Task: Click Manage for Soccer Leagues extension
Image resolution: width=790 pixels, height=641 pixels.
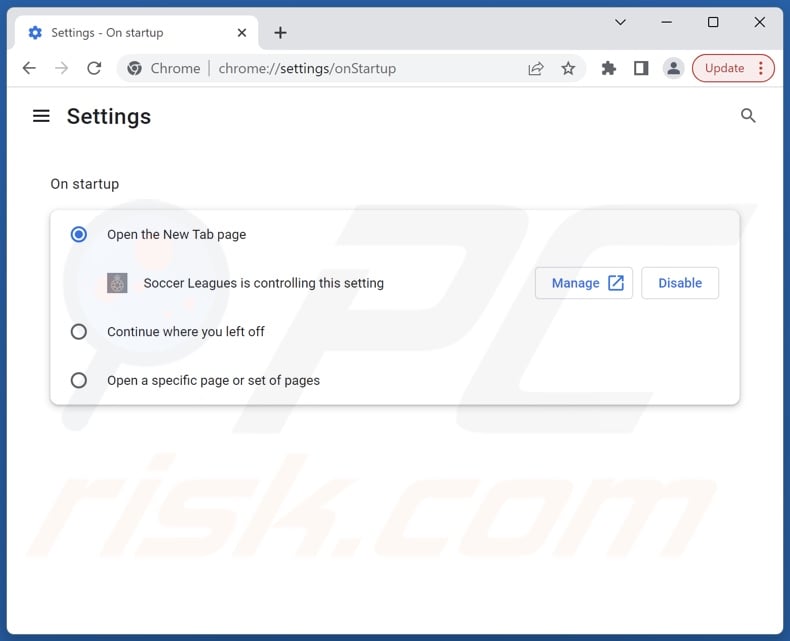Action: pyautogui.click(x=584, y=283)
